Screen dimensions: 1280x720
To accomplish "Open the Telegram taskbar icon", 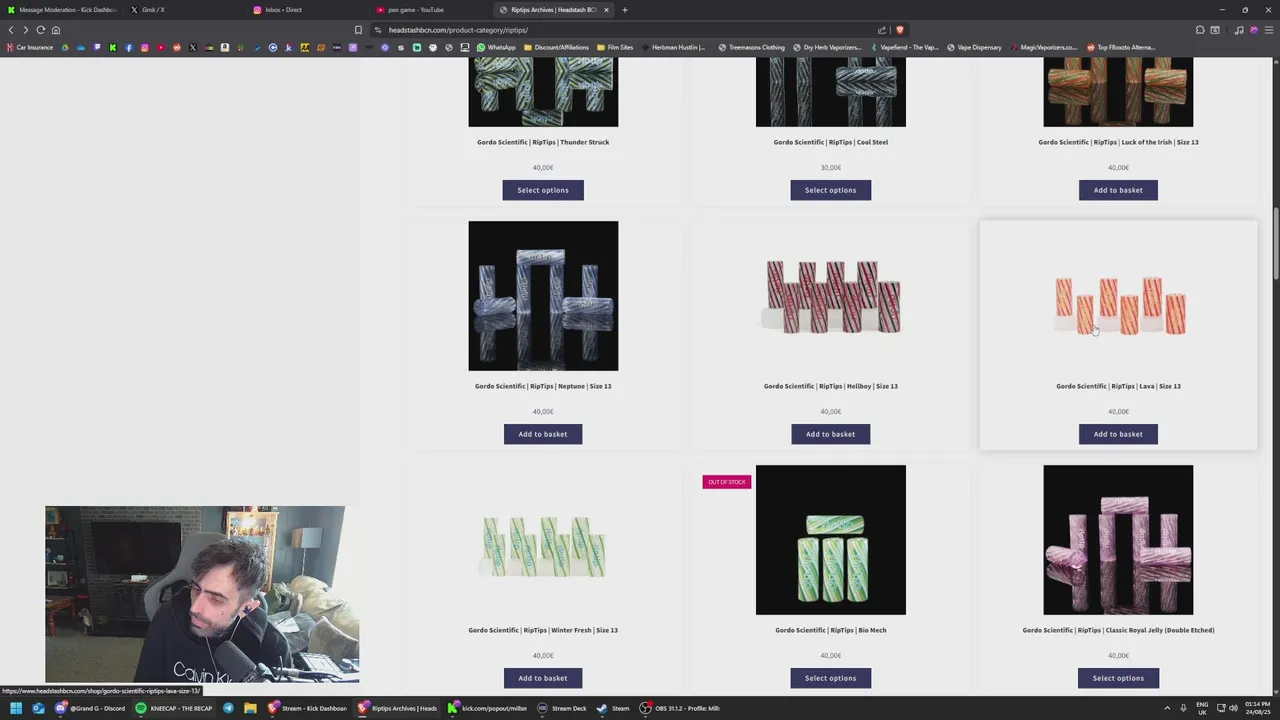I will (x=229, y=708).
